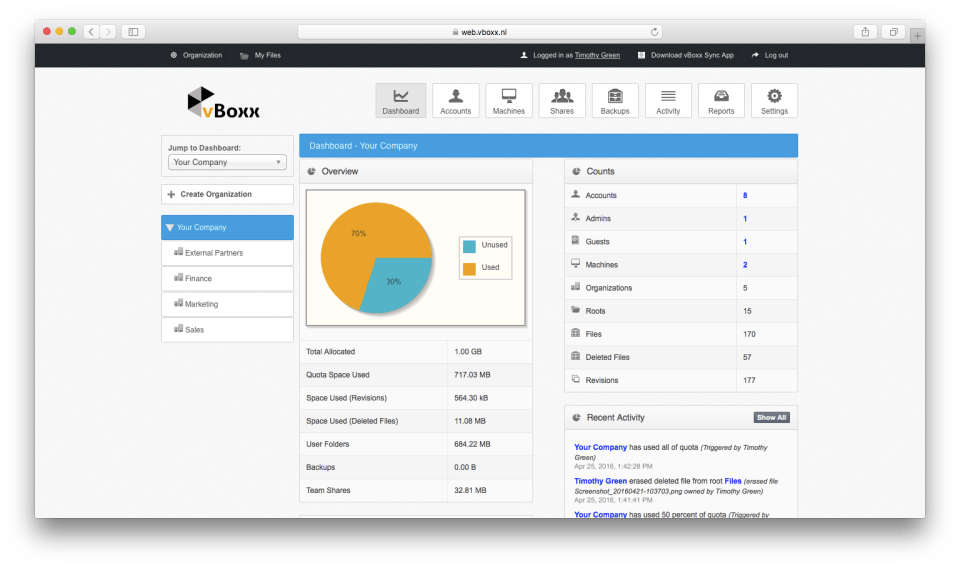Image resolution: width=960 pixels, height=568 pixels.
Task: Click the Roots row folder icon
Action: (x=576, y=310)
